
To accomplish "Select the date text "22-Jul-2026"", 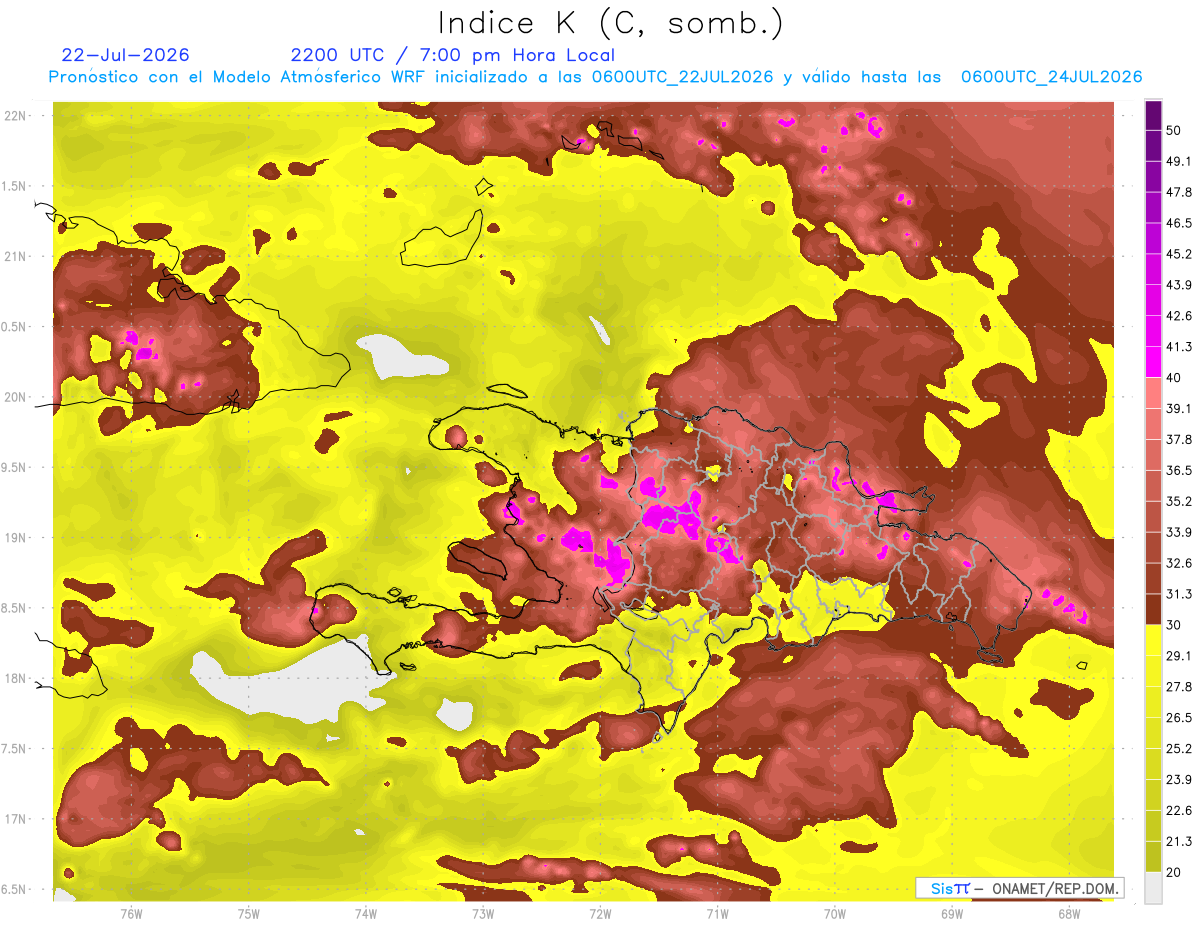I will tap(125, 55).
